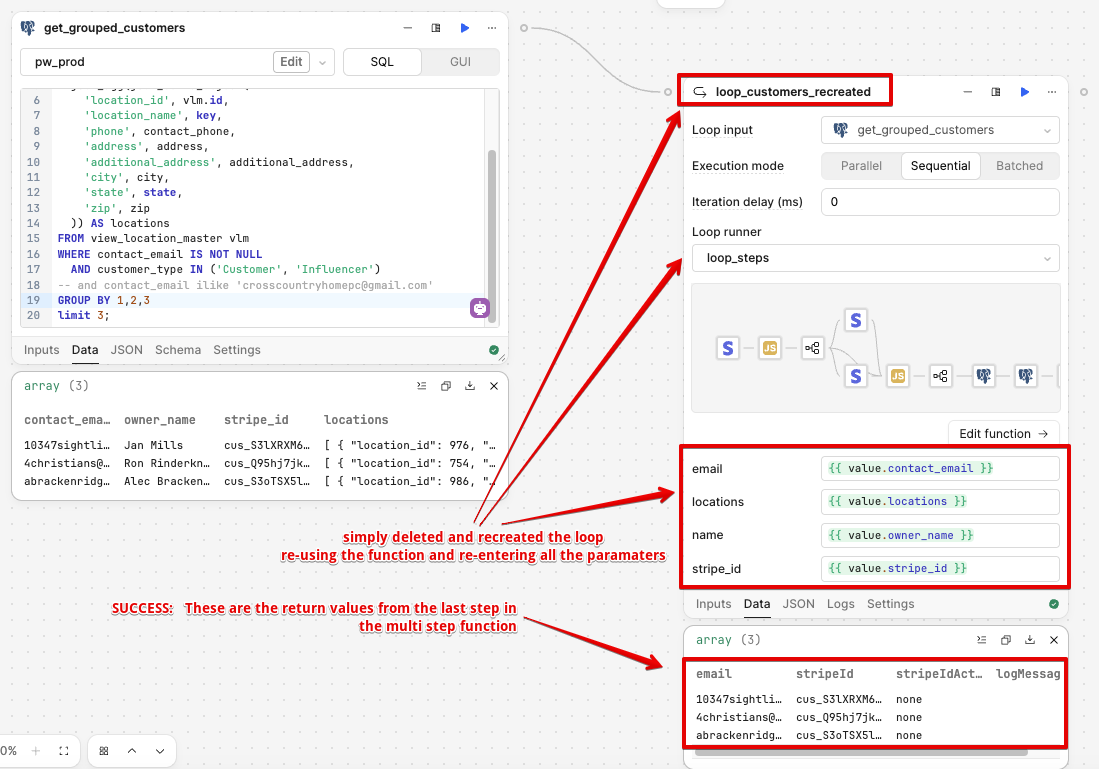Open more options for get_grouped_customers block
The width and height of the screenshot is (1099, 769).
pos(492,28)
